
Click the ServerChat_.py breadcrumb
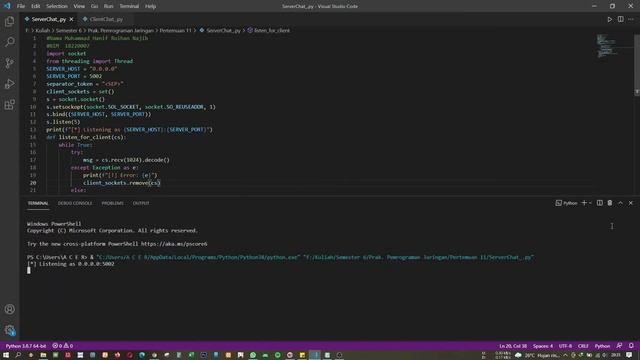tap(220, 31)
